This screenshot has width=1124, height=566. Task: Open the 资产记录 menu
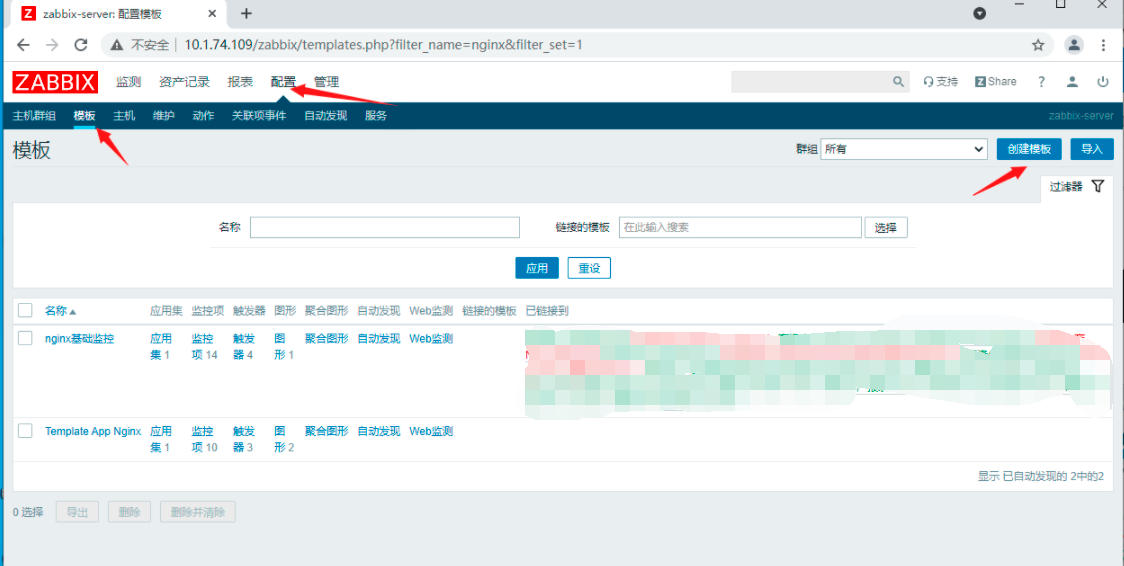(184, 82)
